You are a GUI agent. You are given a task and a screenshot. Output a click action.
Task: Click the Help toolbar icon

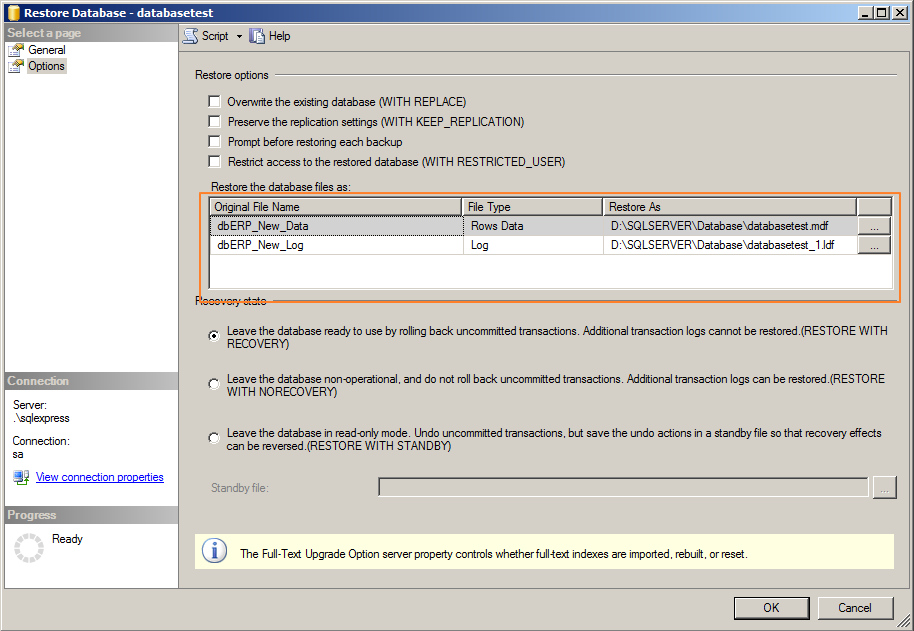click(258, 36)
